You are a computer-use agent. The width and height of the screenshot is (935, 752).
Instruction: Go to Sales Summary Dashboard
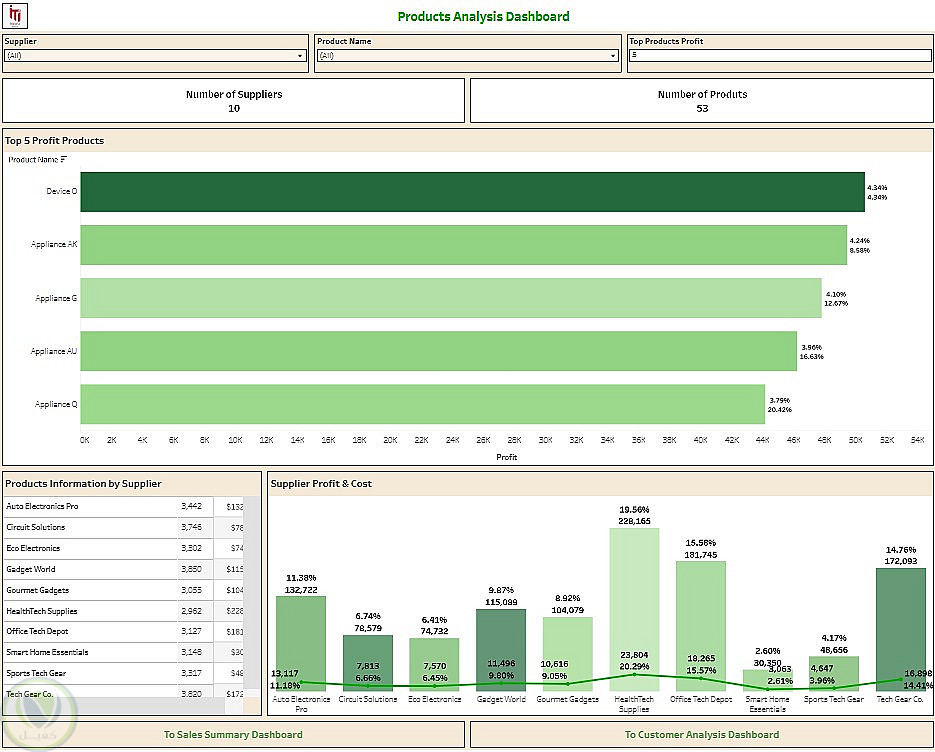coord(234,735)
